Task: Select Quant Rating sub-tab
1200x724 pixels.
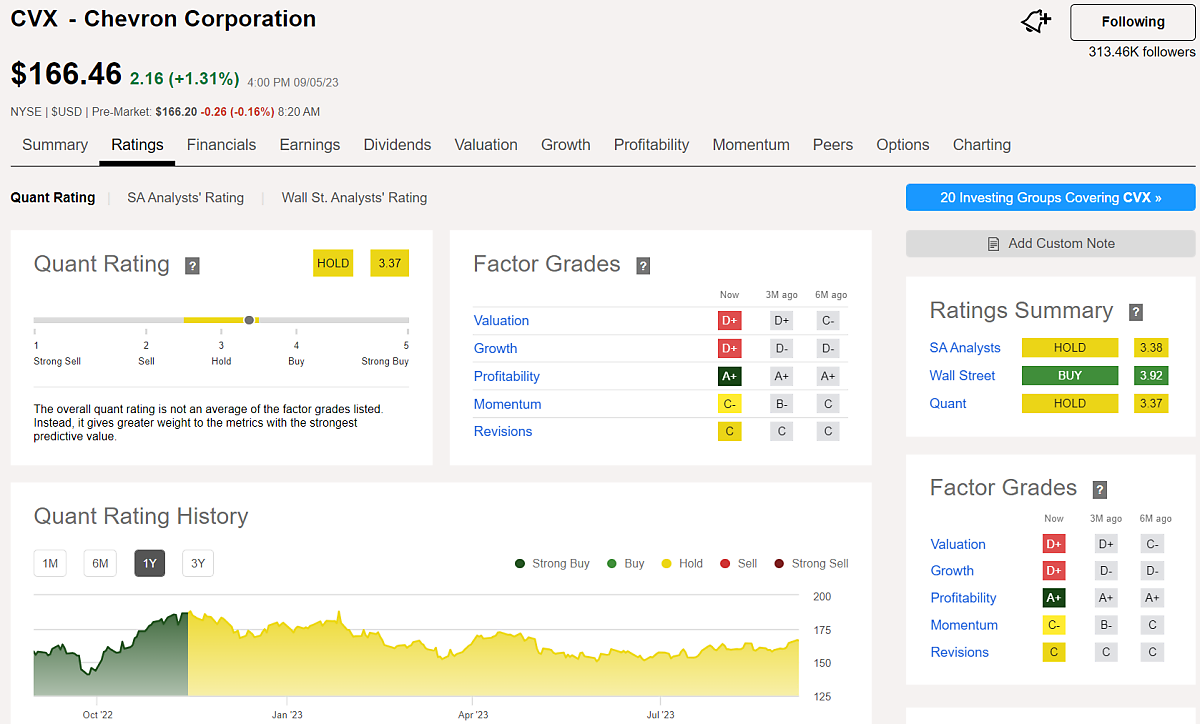Action: point(53,198)
